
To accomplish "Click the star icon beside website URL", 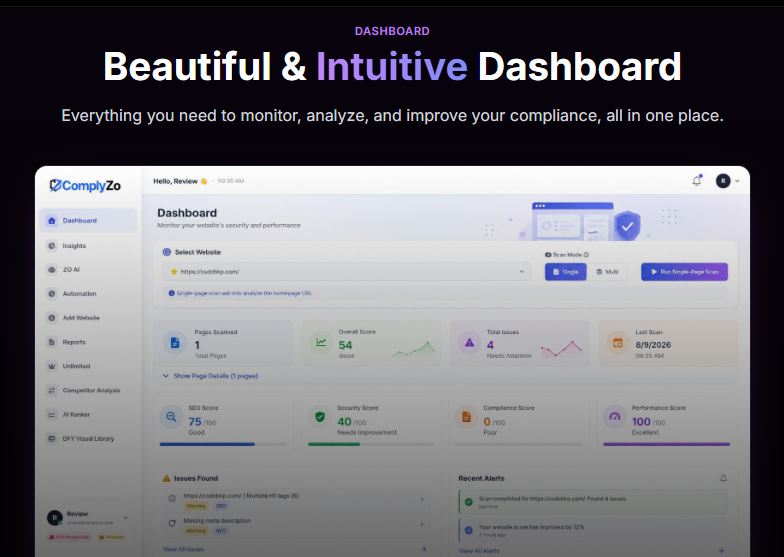I will 174,272.
